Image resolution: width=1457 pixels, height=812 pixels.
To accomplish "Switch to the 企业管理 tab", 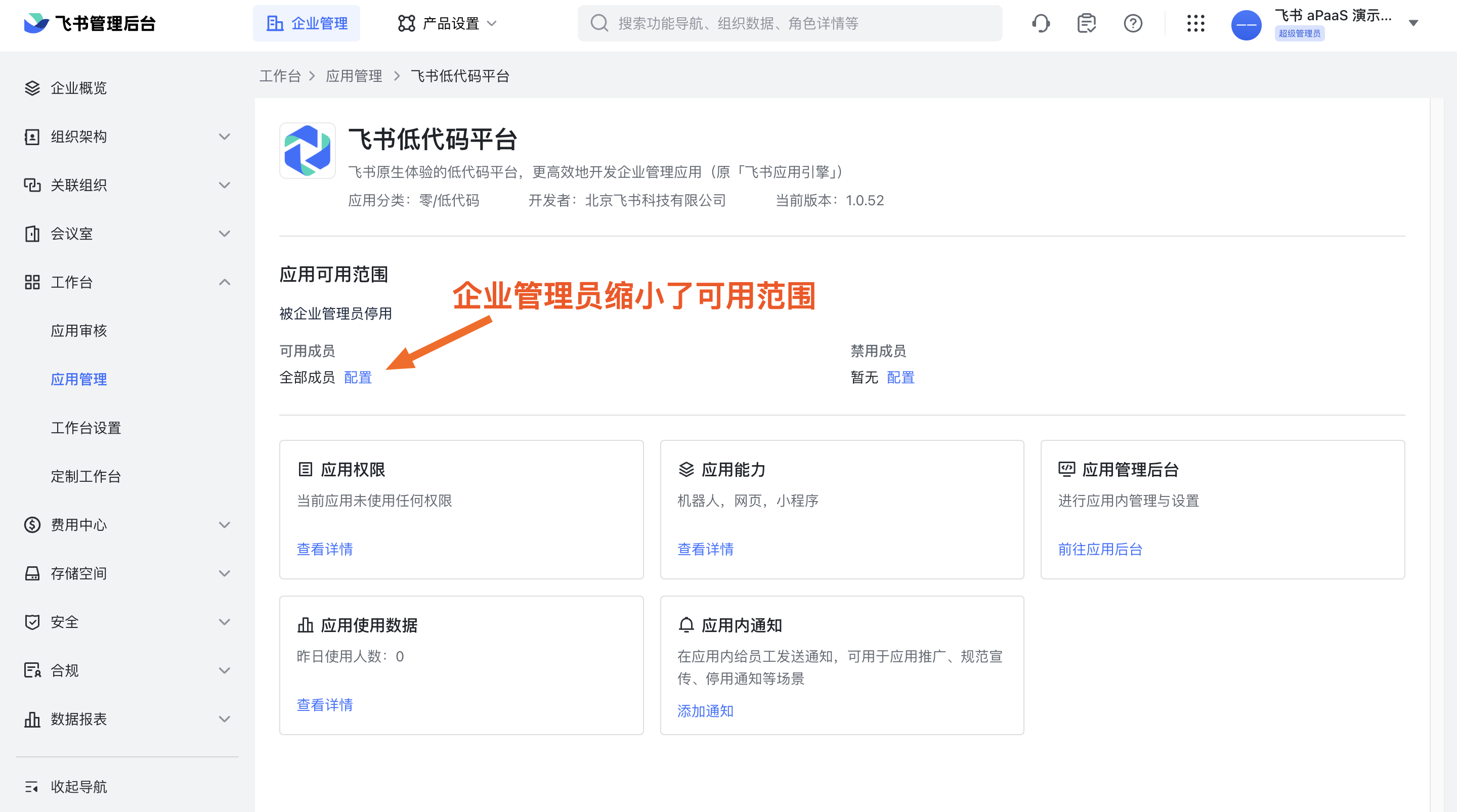I will coord(307,23).
